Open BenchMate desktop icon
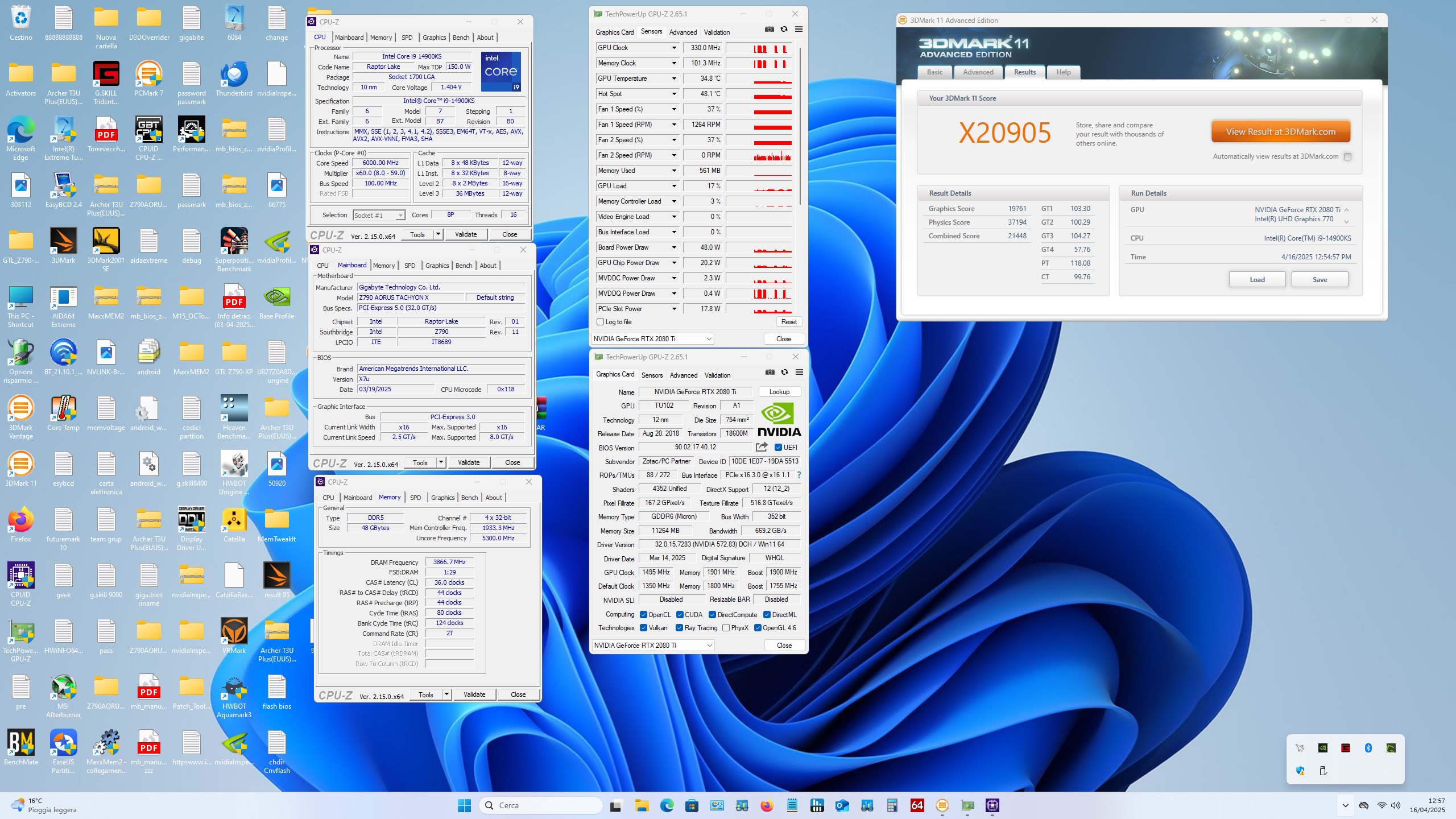The height and width of the screenshot is (819, 1456). click(x=21, y=748)
